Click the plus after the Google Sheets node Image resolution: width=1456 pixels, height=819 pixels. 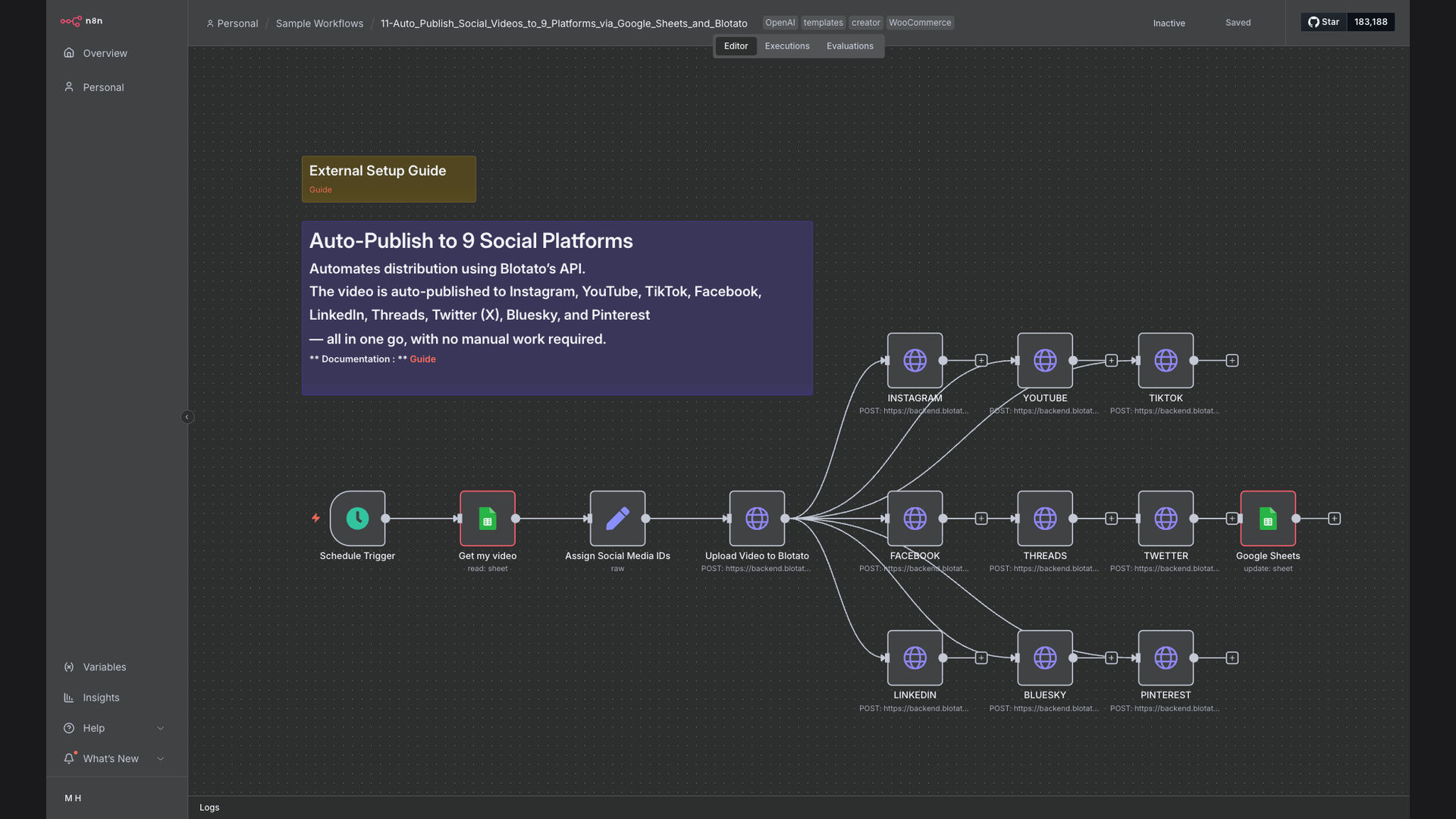pyautogui.click(x=1335, y=519)
